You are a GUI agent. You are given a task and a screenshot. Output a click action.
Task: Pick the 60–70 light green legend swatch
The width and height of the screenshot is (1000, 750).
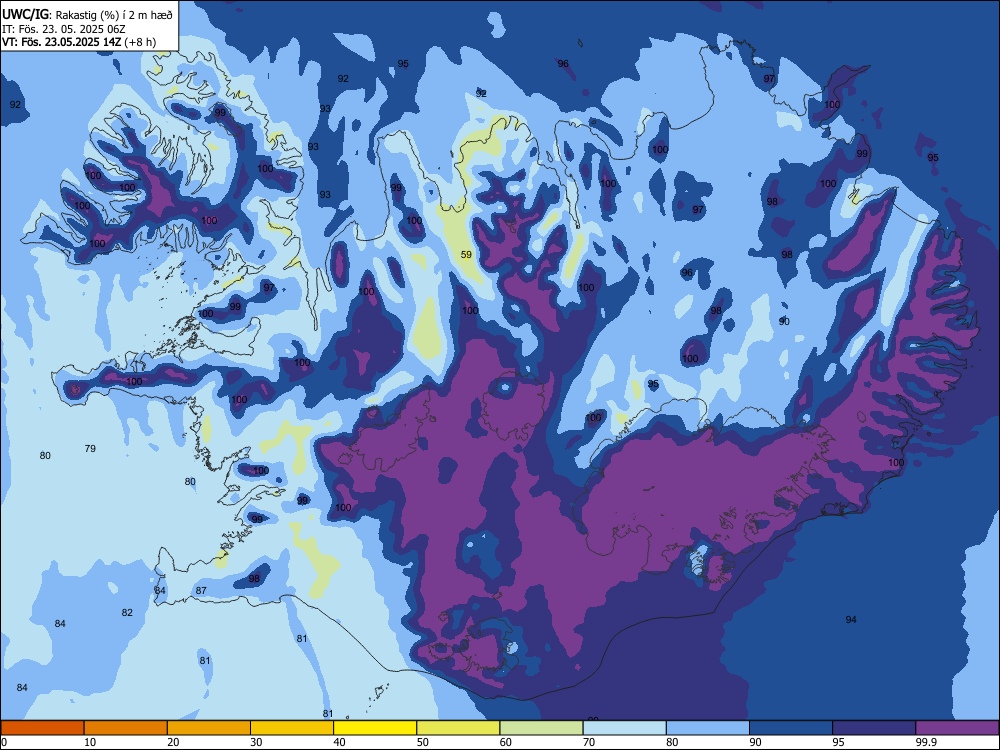[541, 728]
